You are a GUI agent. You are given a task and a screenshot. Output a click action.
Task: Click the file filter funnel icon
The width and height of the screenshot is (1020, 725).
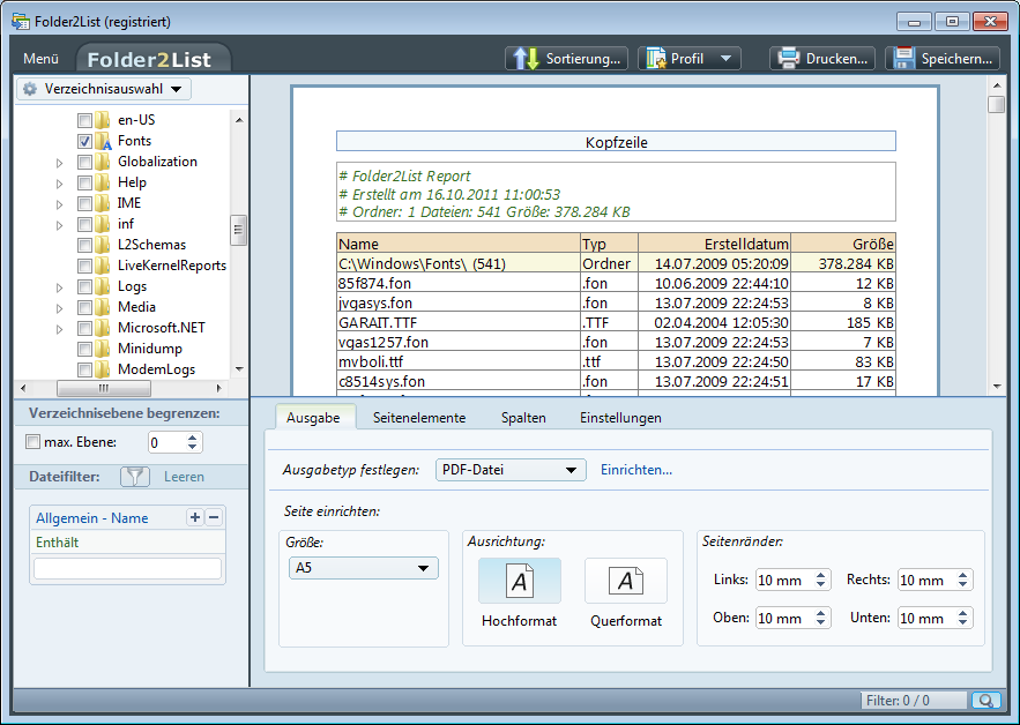(135, 477)
